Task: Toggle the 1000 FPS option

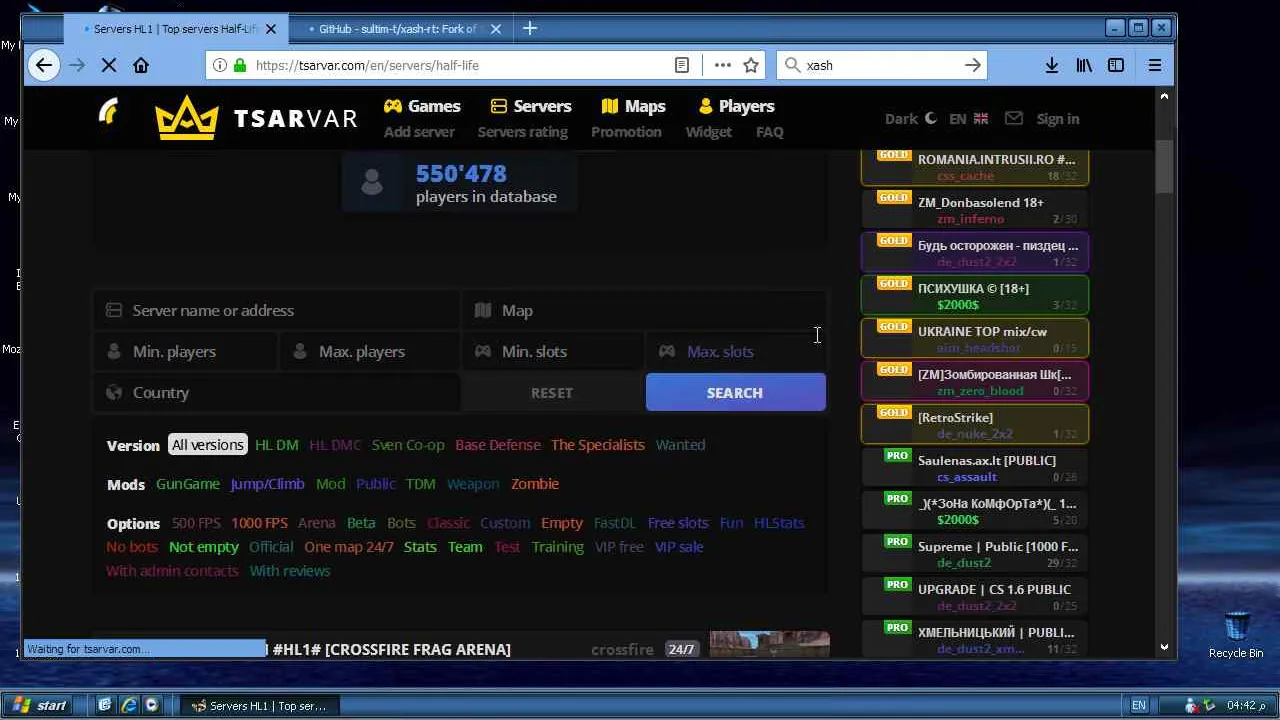Action: point(259,523)
